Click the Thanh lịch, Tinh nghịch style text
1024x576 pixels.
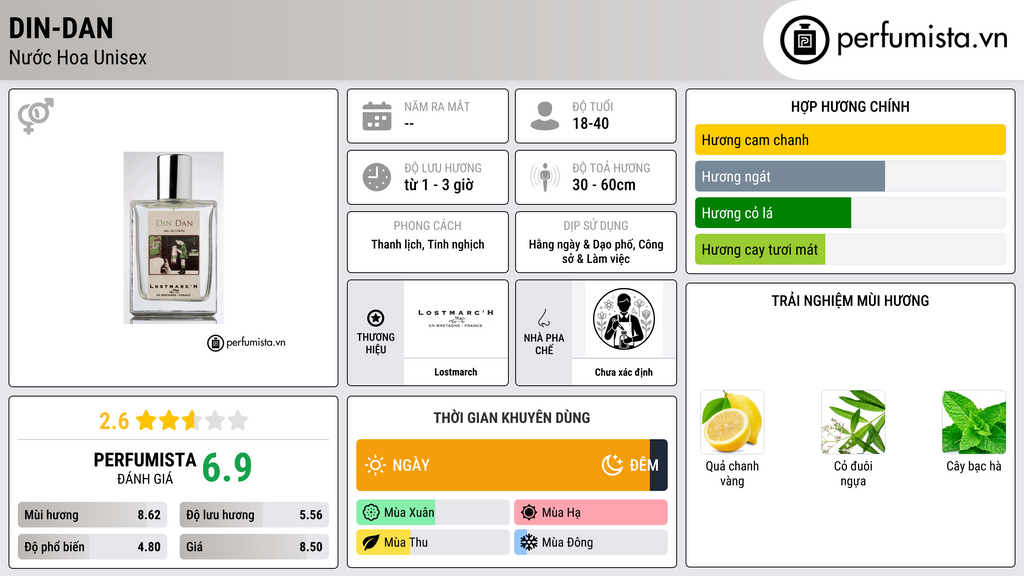click(x=428, y=244)
